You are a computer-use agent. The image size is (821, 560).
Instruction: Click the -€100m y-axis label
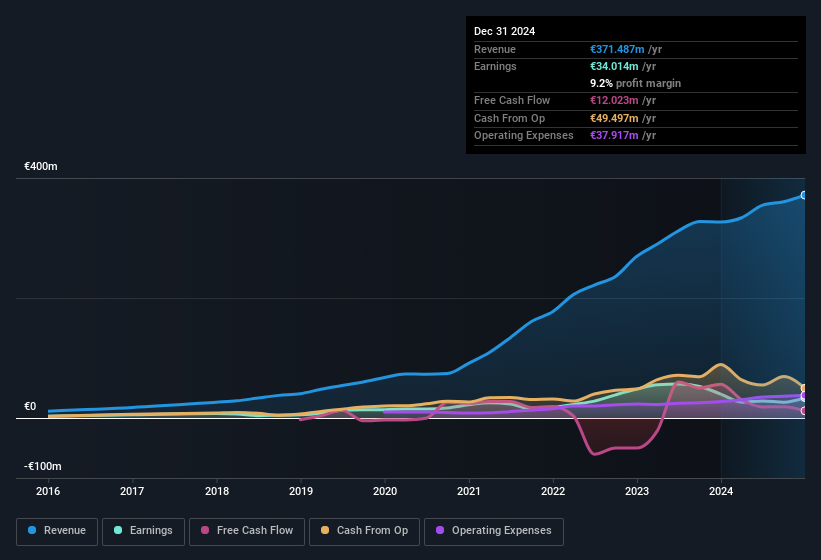pos(43,467)
